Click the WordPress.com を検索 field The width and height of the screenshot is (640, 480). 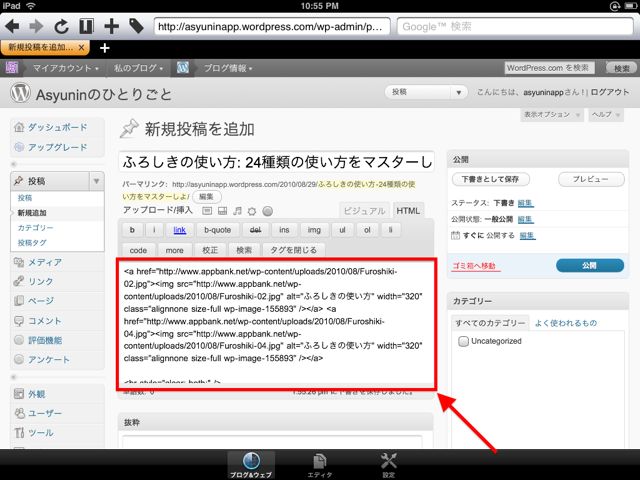point(549,68)
